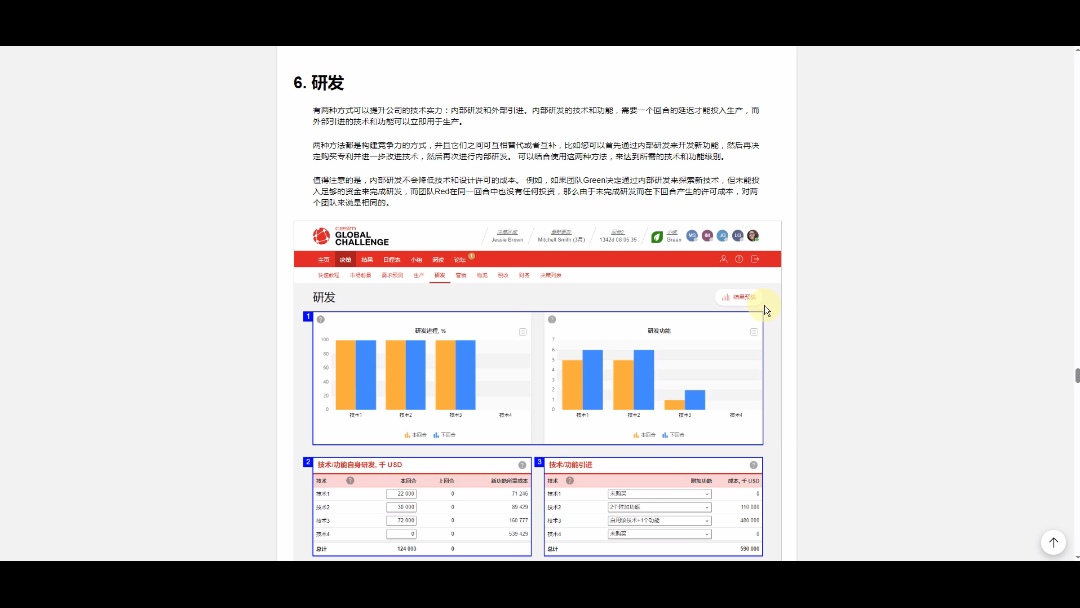This screenshot has height=608, width=1080.
Task: Open the research features chart menu icon
Action: (754, 332)
